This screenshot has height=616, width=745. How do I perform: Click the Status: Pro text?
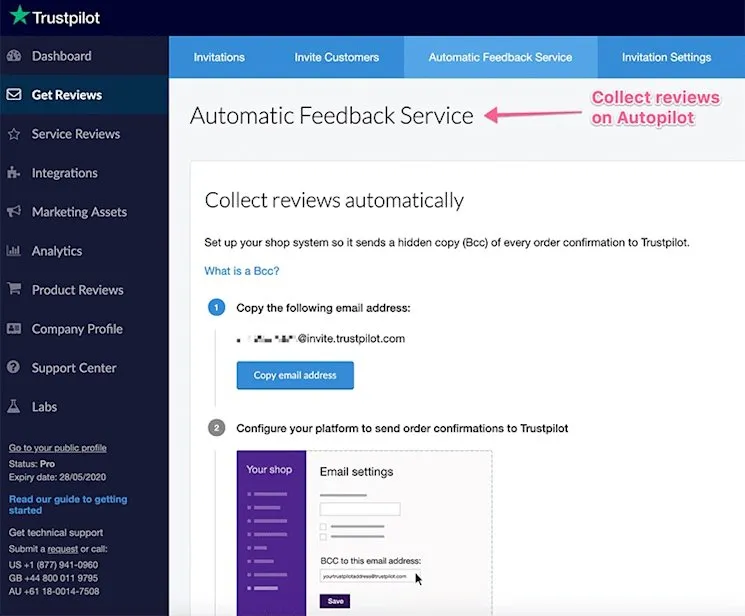coord(31,463)
